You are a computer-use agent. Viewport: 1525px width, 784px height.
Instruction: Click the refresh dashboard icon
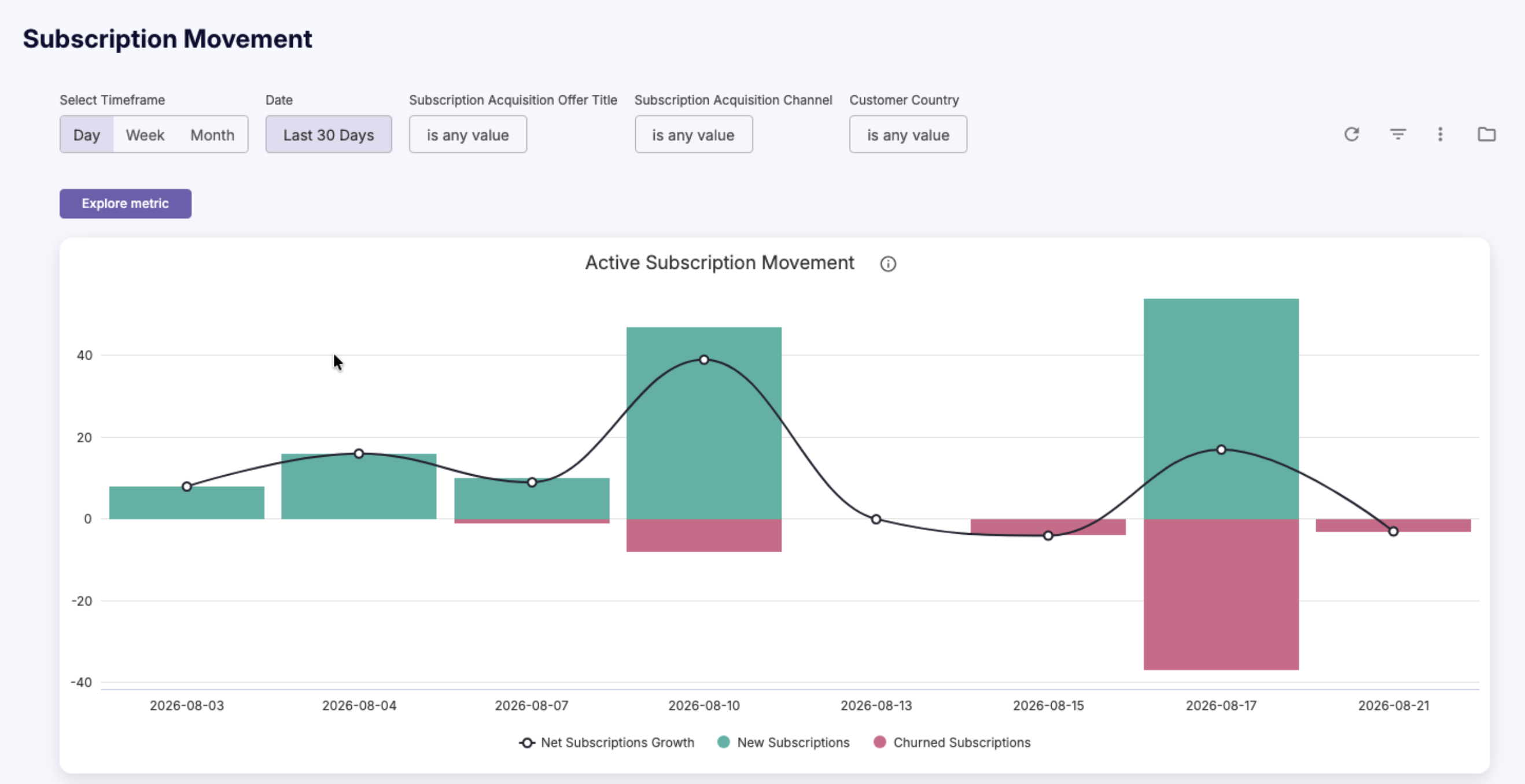[1351, 134]
